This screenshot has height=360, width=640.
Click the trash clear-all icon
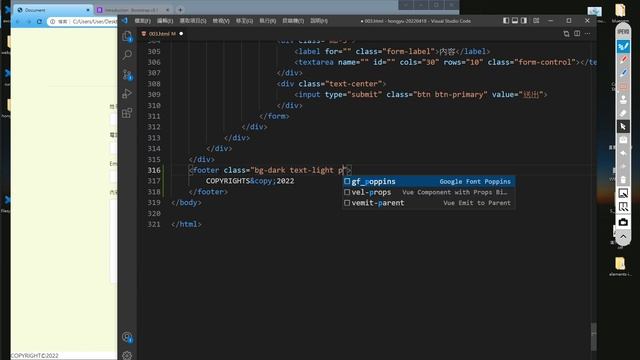pos(623,180)
